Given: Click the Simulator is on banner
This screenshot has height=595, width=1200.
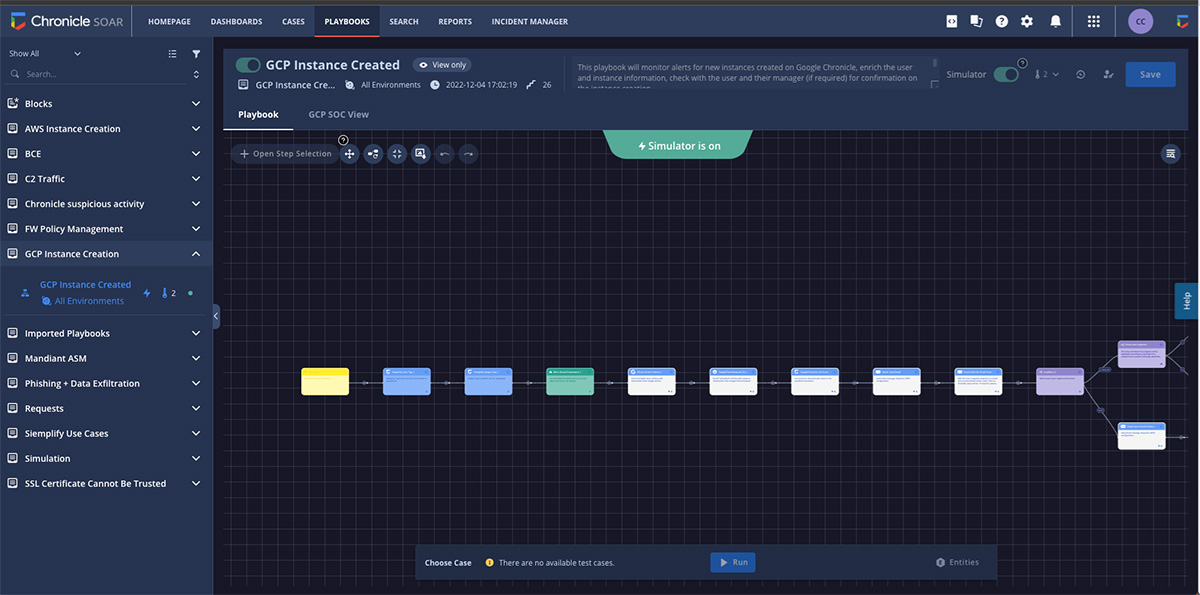Looking at the screenshot, I should point(678,145).
